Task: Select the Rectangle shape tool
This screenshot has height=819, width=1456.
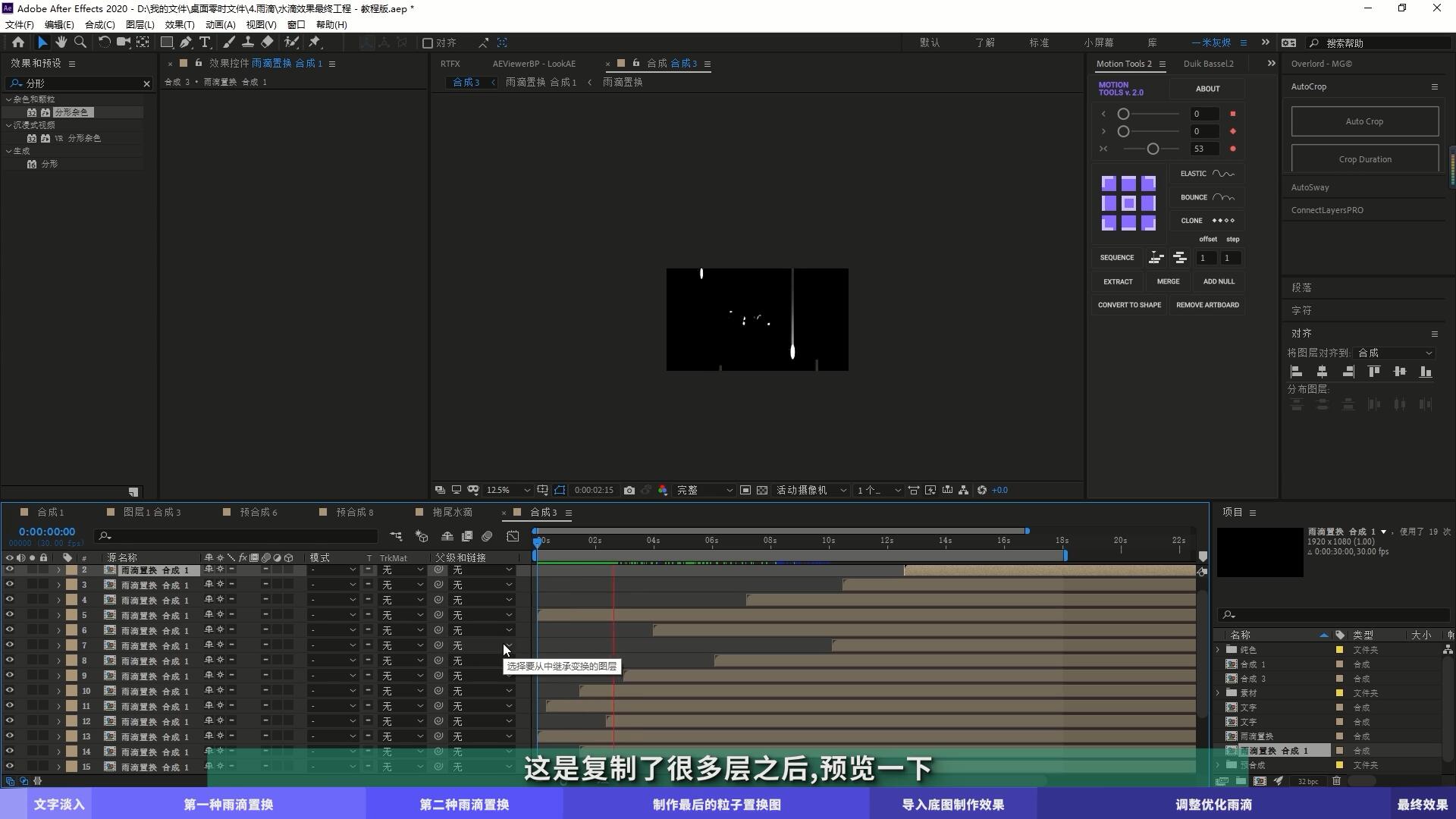Action: pos(167,42)
